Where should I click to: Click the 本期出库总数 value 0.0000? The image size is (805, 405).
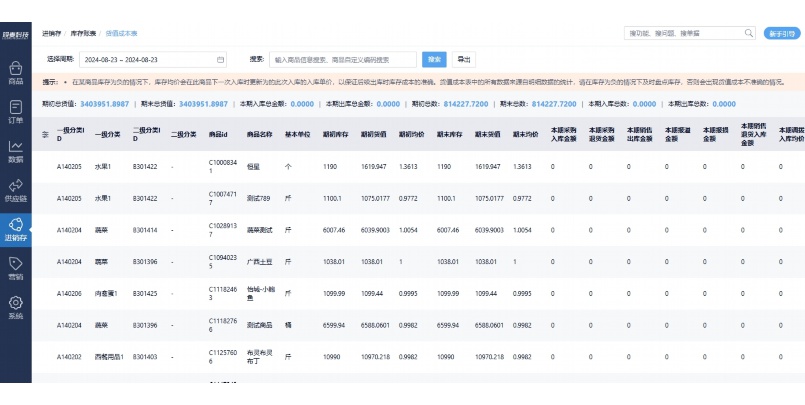(724, 104)
